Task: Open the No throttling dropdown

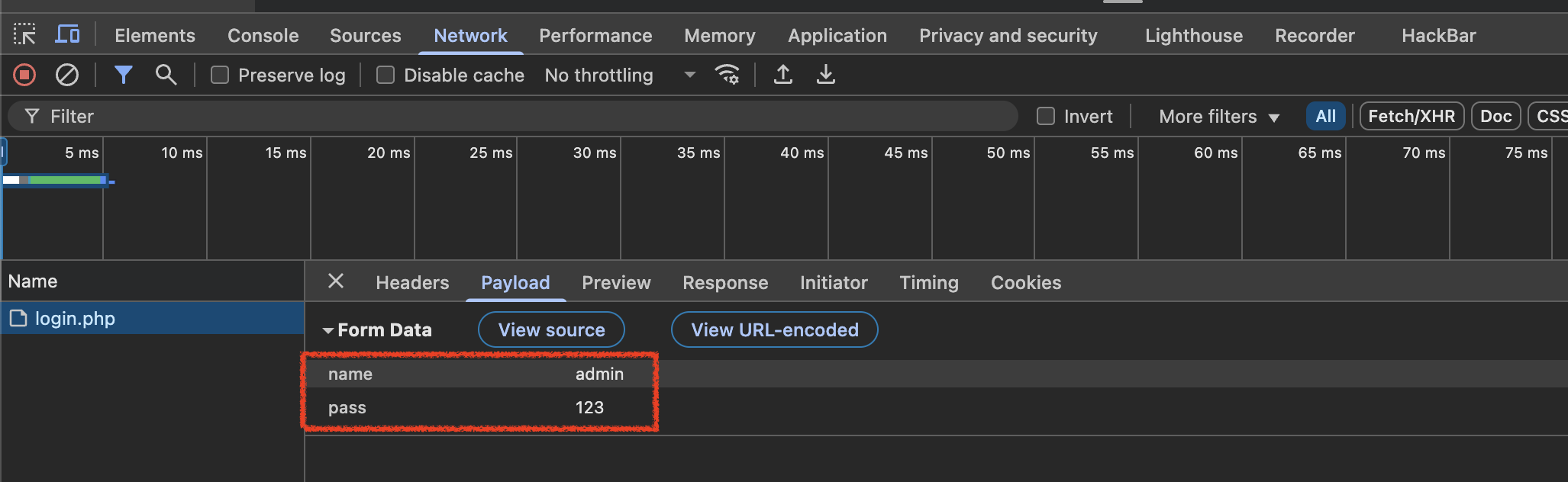Action: 619,75
